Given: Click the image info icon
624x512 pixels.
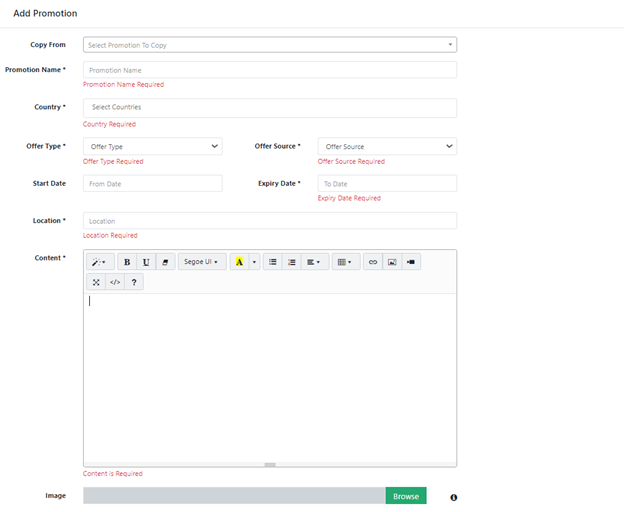Looking at the screenshot, I should pyautogui.click(x=454, y=497).
